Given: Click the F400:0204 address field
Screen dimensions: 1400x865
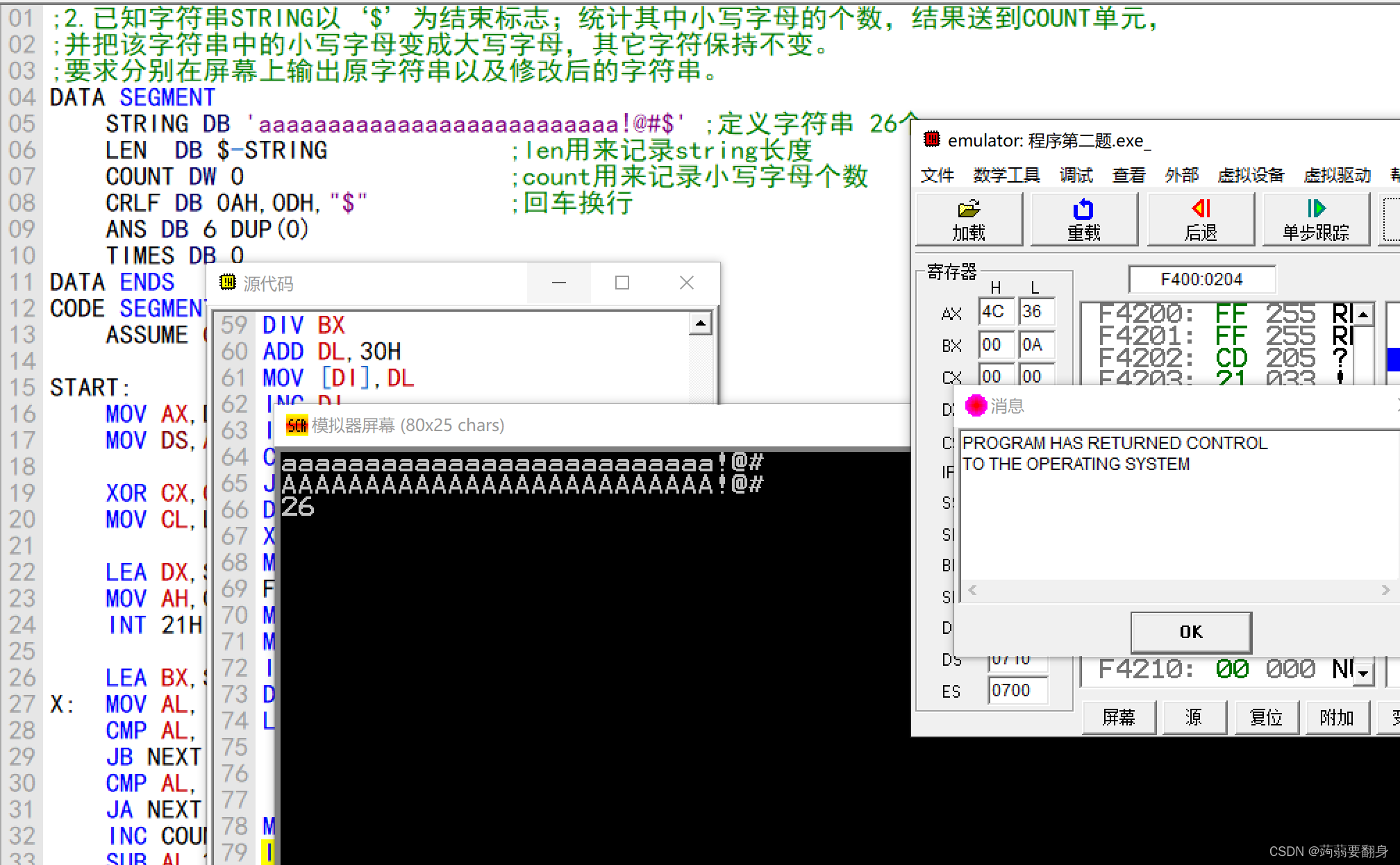Looking at the screenshot, I should 1201,280.
